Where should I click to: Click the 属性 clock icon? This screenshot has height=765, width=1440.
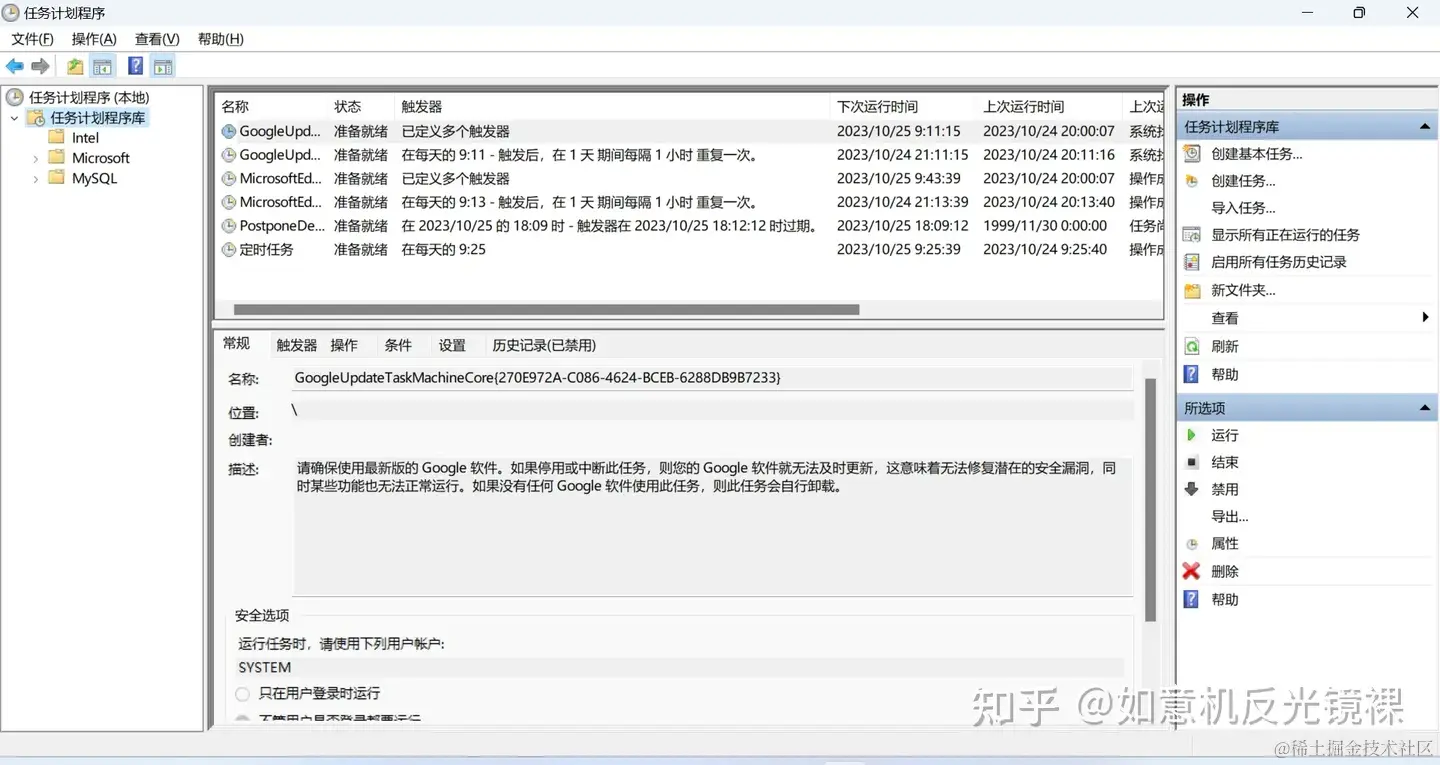[1191, 544]
